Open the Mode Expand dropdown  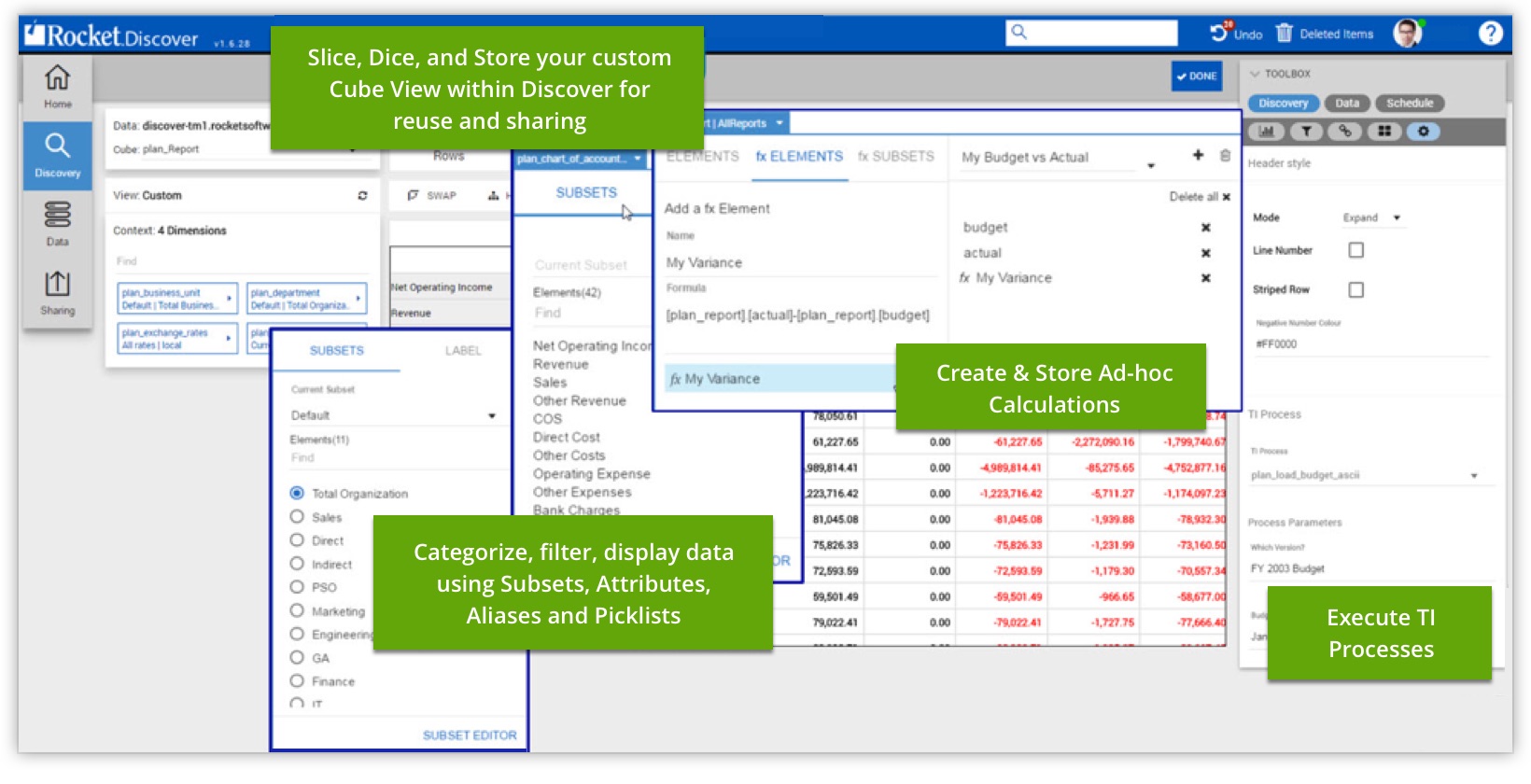coord(1372,217)
